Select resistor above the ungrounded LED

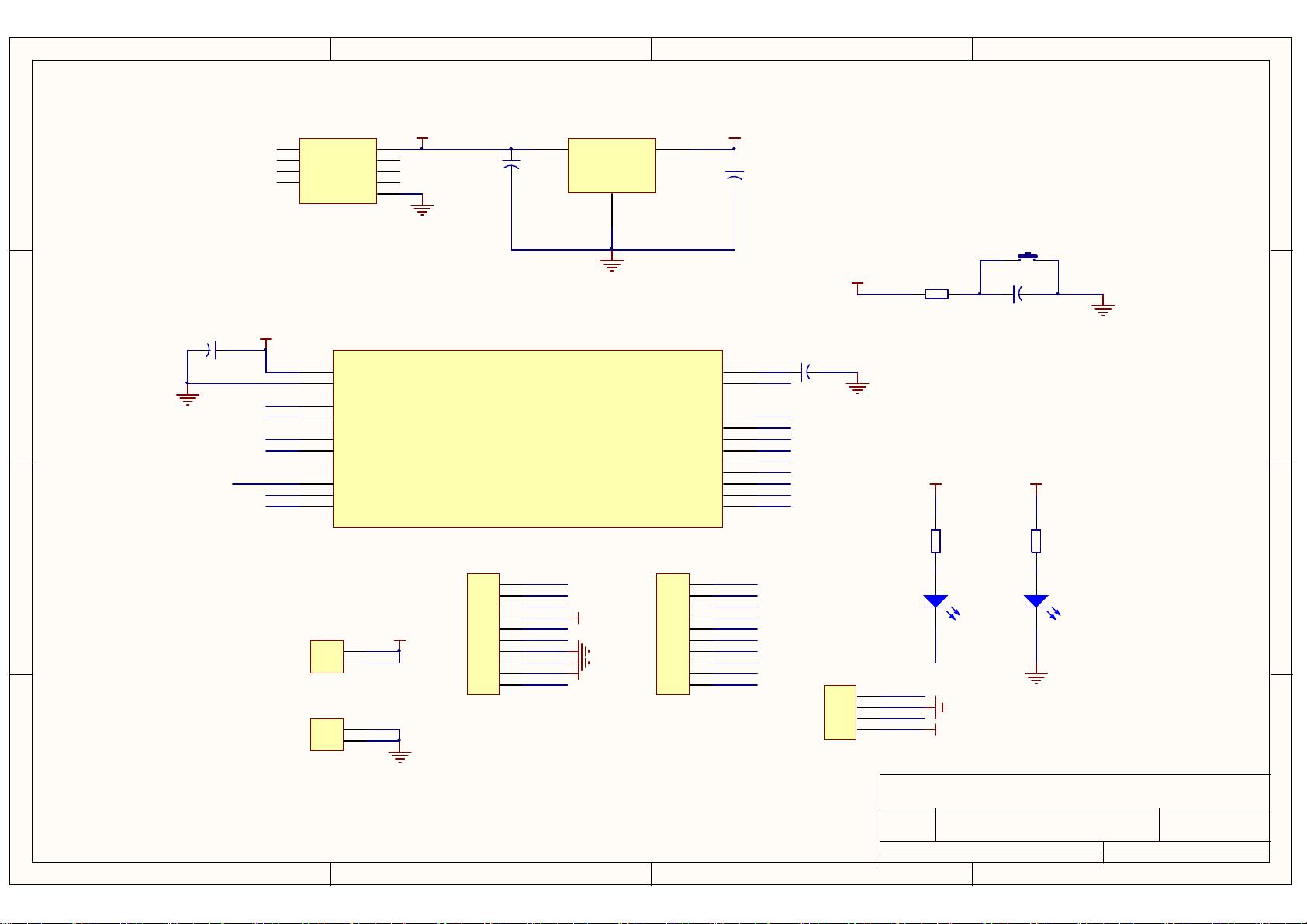click(936, 541)
